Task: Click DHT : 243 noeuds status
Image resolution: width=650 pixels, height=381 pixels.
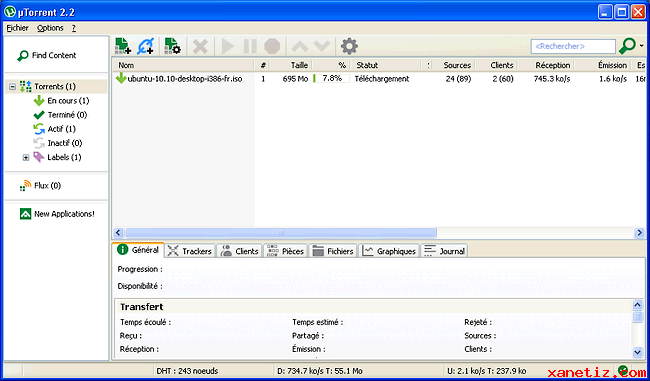Action: tap(187, 371)
